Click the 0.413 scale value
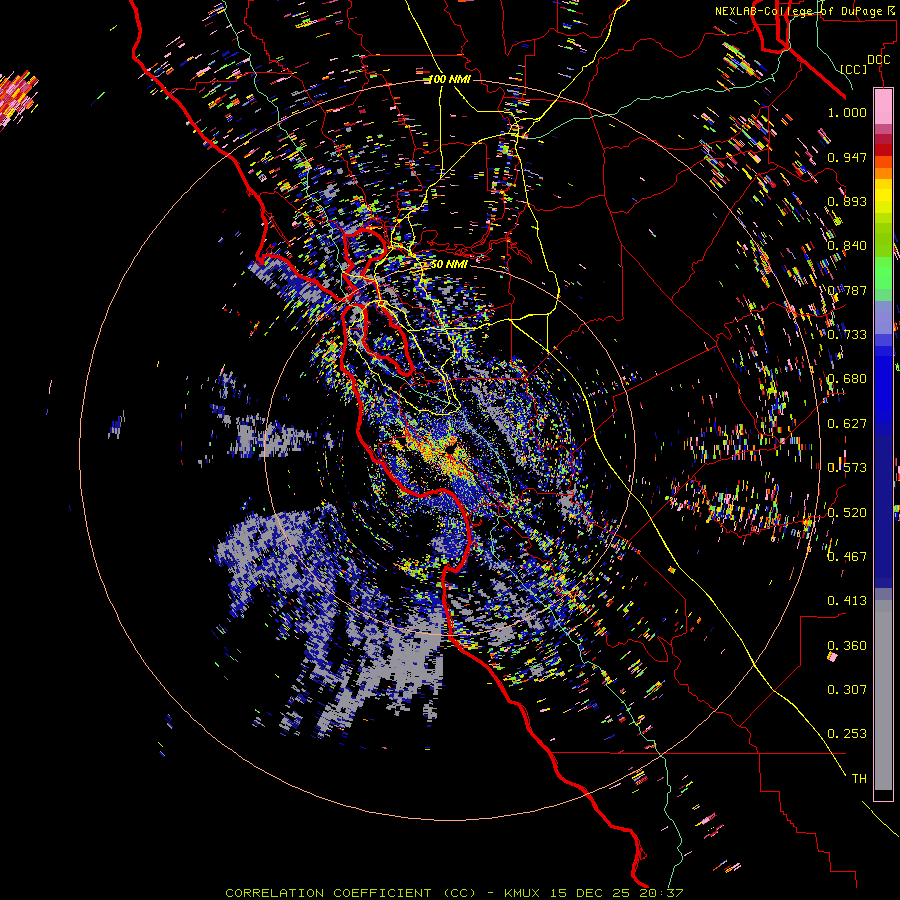This screenshot has height=900, width=900. pos(847,601)
